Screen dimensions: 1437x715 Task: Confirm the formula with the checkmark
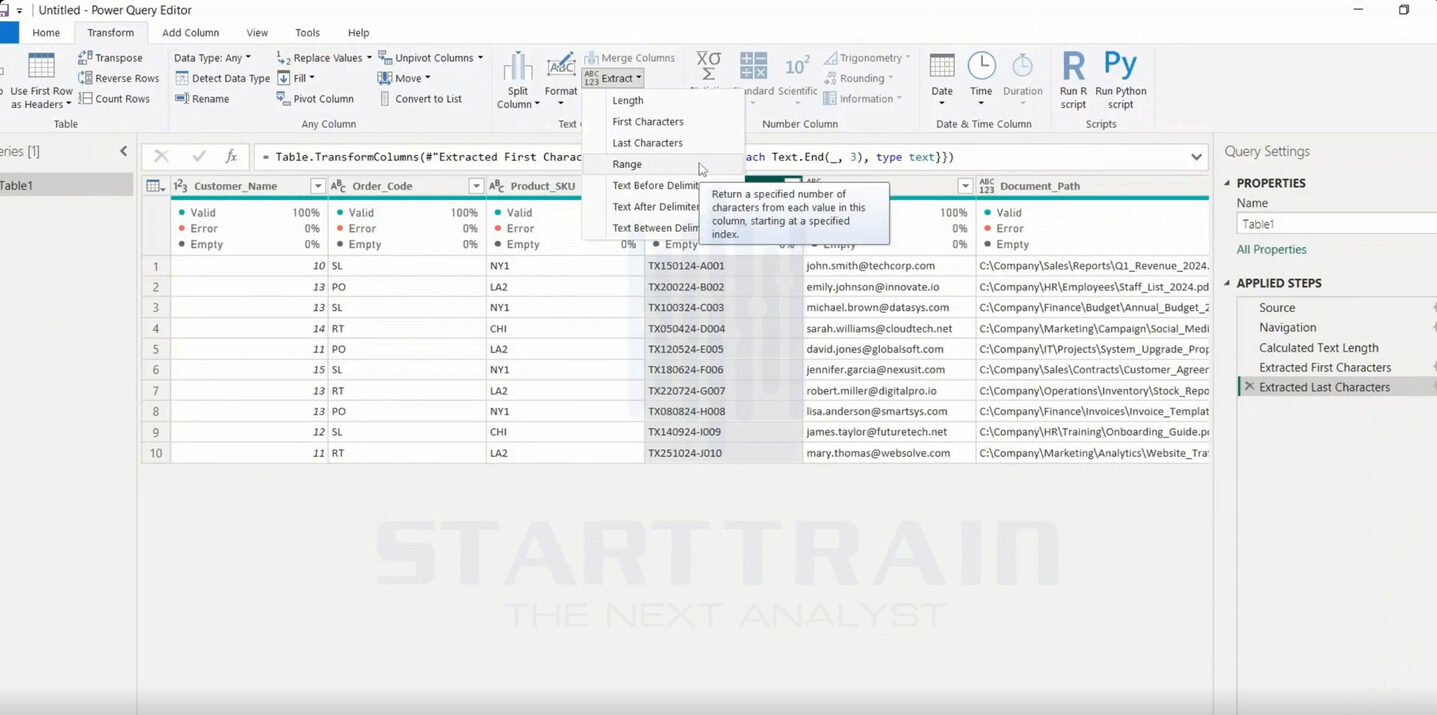tap(199, 156)
